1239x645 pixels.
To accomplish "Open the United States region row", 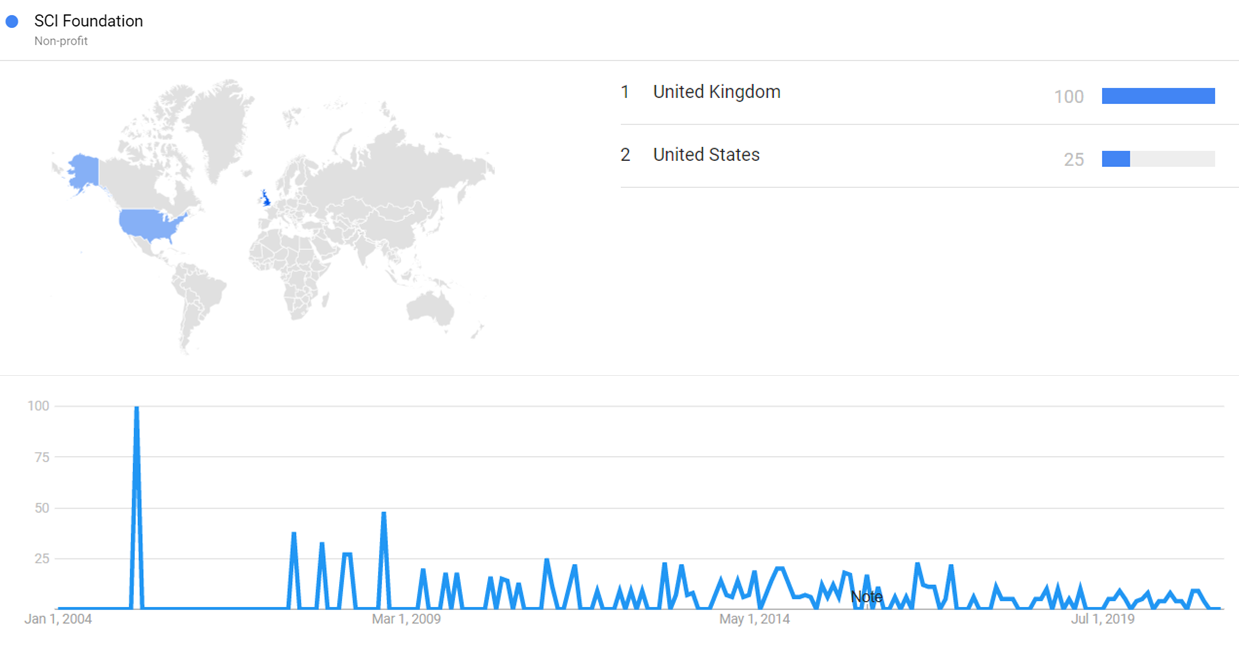I will [x=706, y=155].
